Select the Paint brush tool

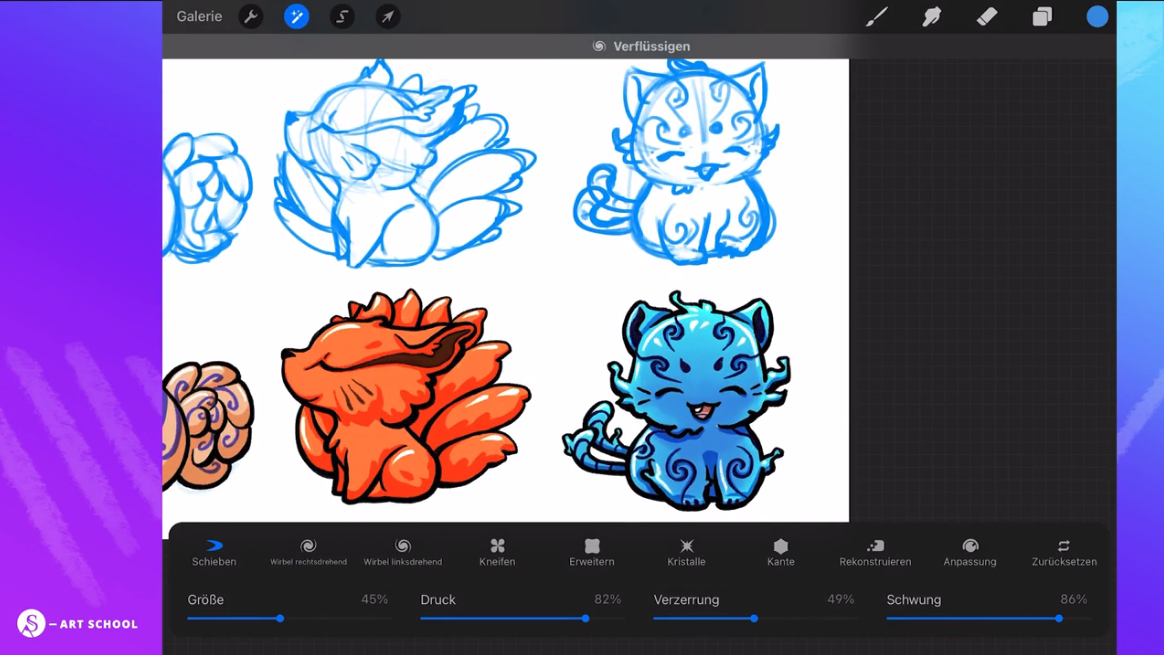point(877,16)
